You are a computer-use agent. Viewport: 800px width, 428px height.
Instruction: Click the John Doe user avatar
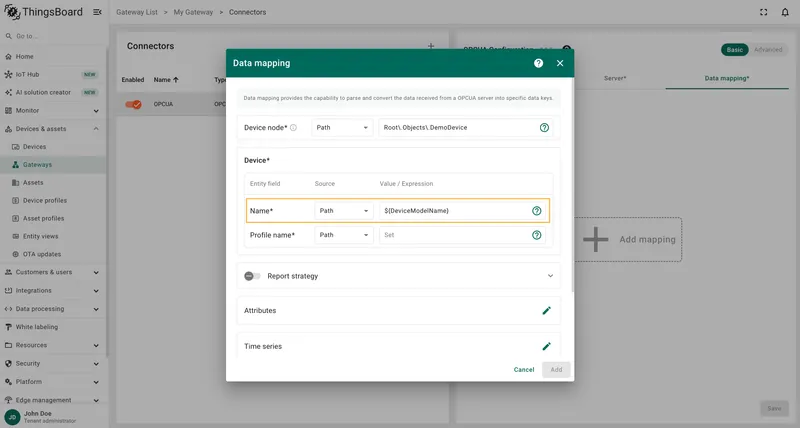coord(12,417)
